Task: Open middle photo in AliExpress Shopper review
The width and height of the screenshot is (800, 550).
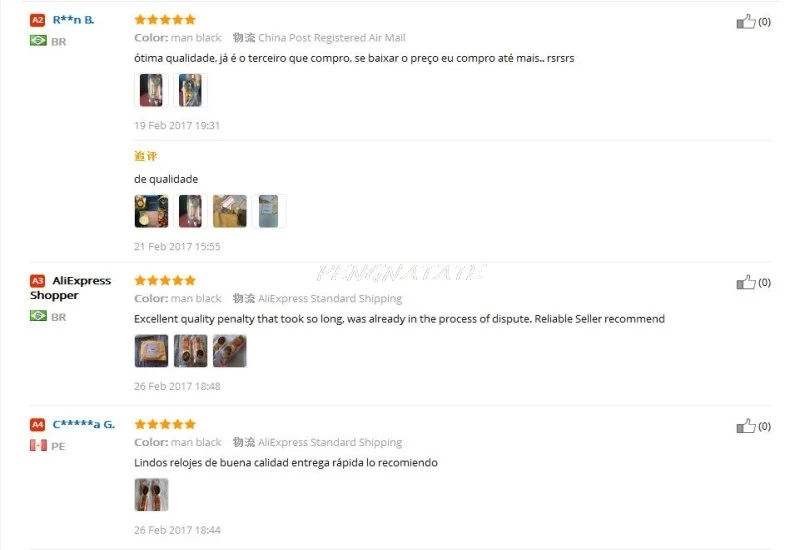Action: (x=190, y=351)
